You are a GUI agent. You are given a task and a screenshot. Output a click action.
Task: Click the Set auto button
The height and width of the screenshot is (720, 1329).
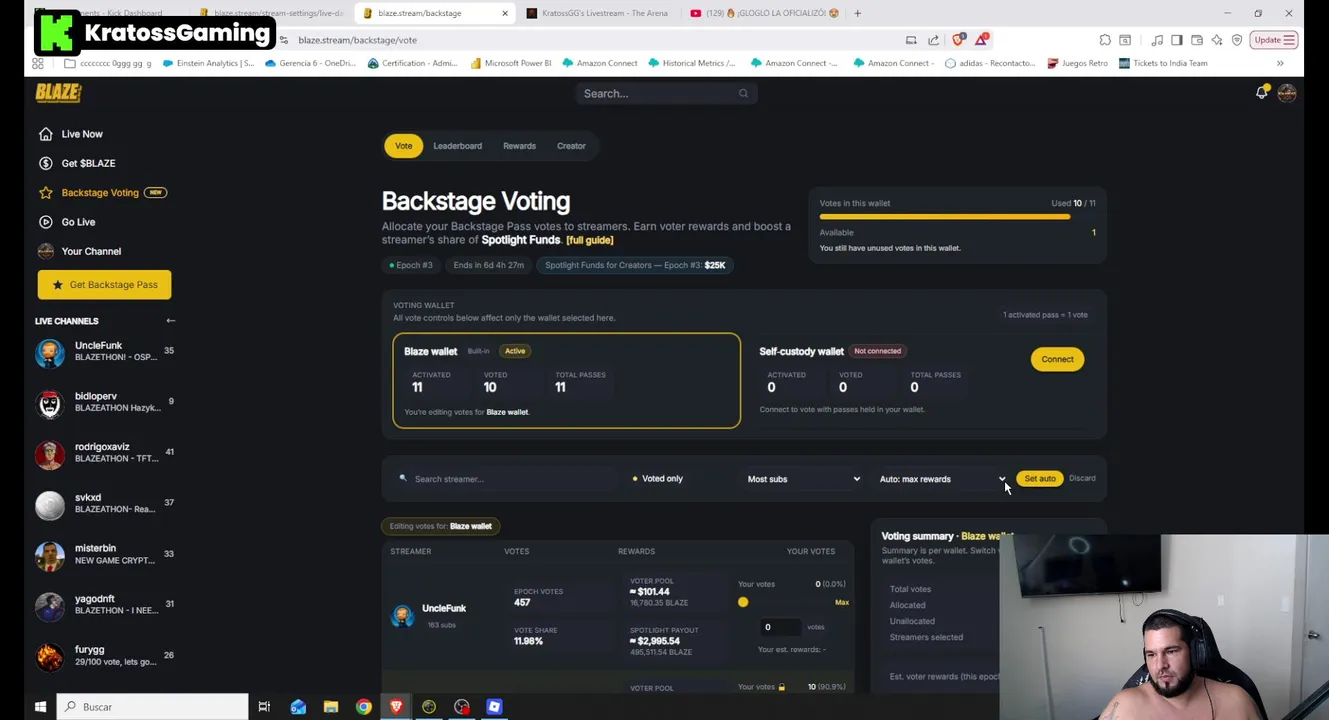pyautogui.click(x=1039, y=479)
